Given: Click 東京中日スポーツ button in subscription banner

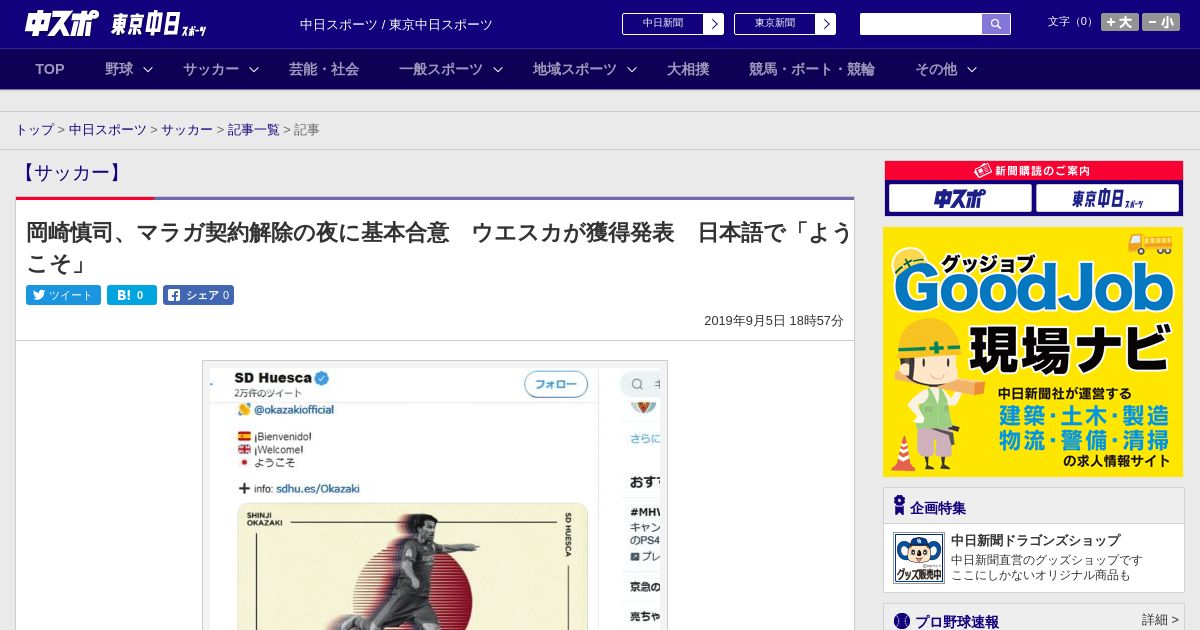Looking at the screenshot, I should point(1107,198).
